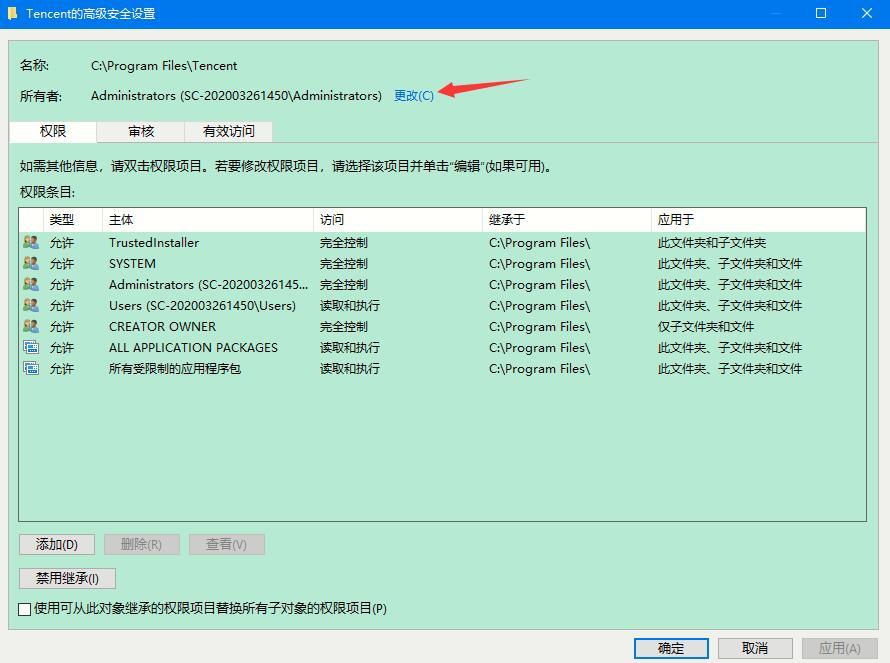Image resolution: width=890 pixels, height=663 pixels.
Task: Click the 更改(C) link to change owner
Action: [x=413, y=95]
